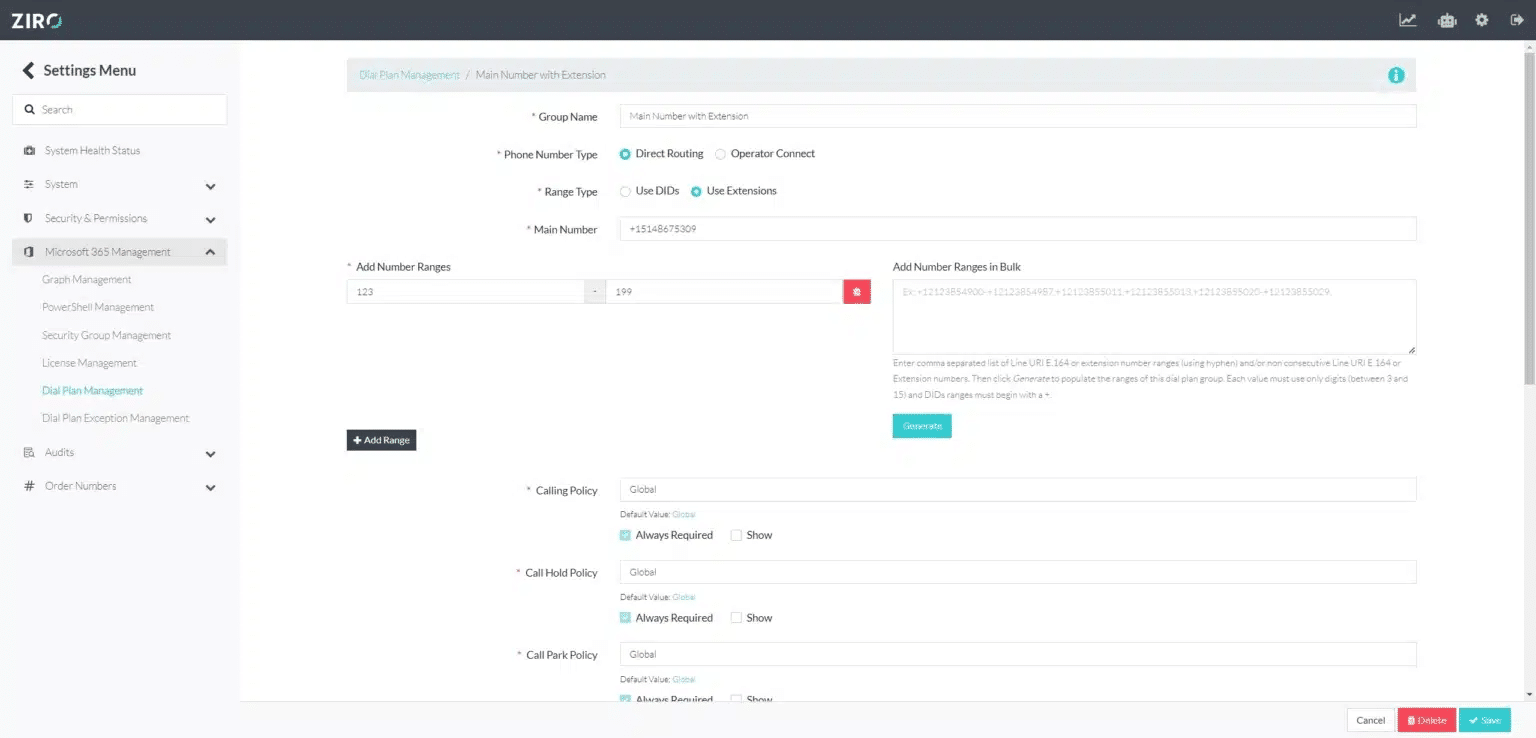
Task: Select the Operator Connect radio button
Action: 719,153
